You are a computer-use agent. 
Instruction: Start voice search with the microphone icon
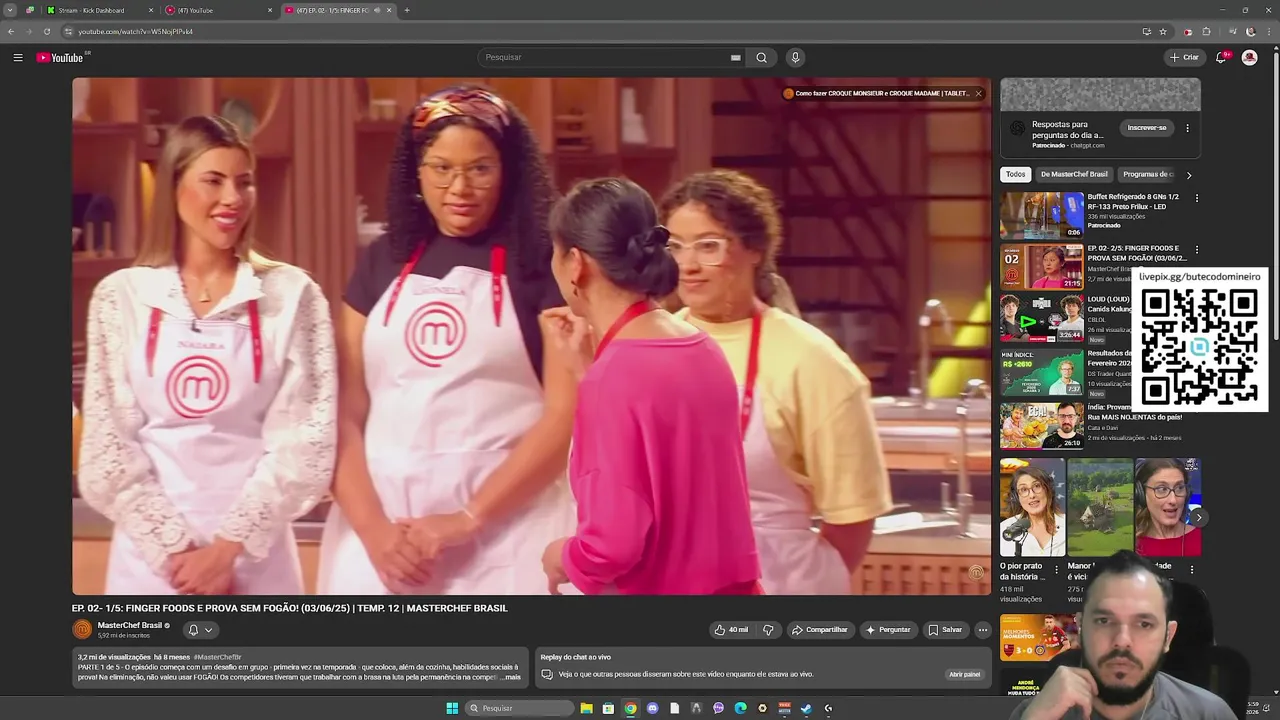click(795, 57)
